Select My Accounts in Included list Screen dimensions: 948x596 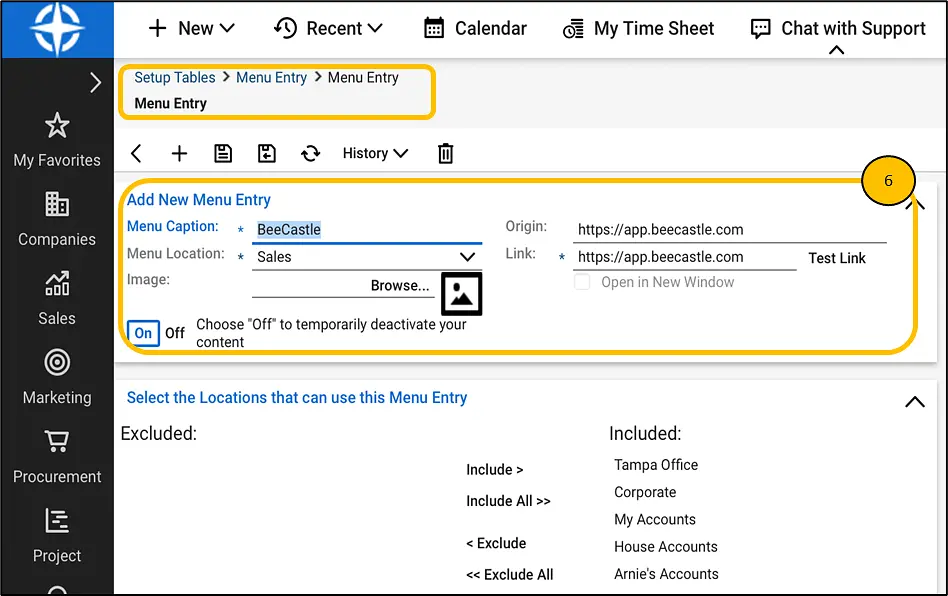(x=655, y=519)
